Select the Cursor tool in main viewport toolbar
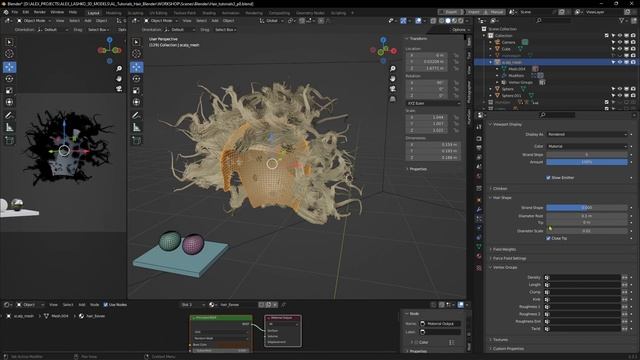640x360 pixels. coord(136,53)
